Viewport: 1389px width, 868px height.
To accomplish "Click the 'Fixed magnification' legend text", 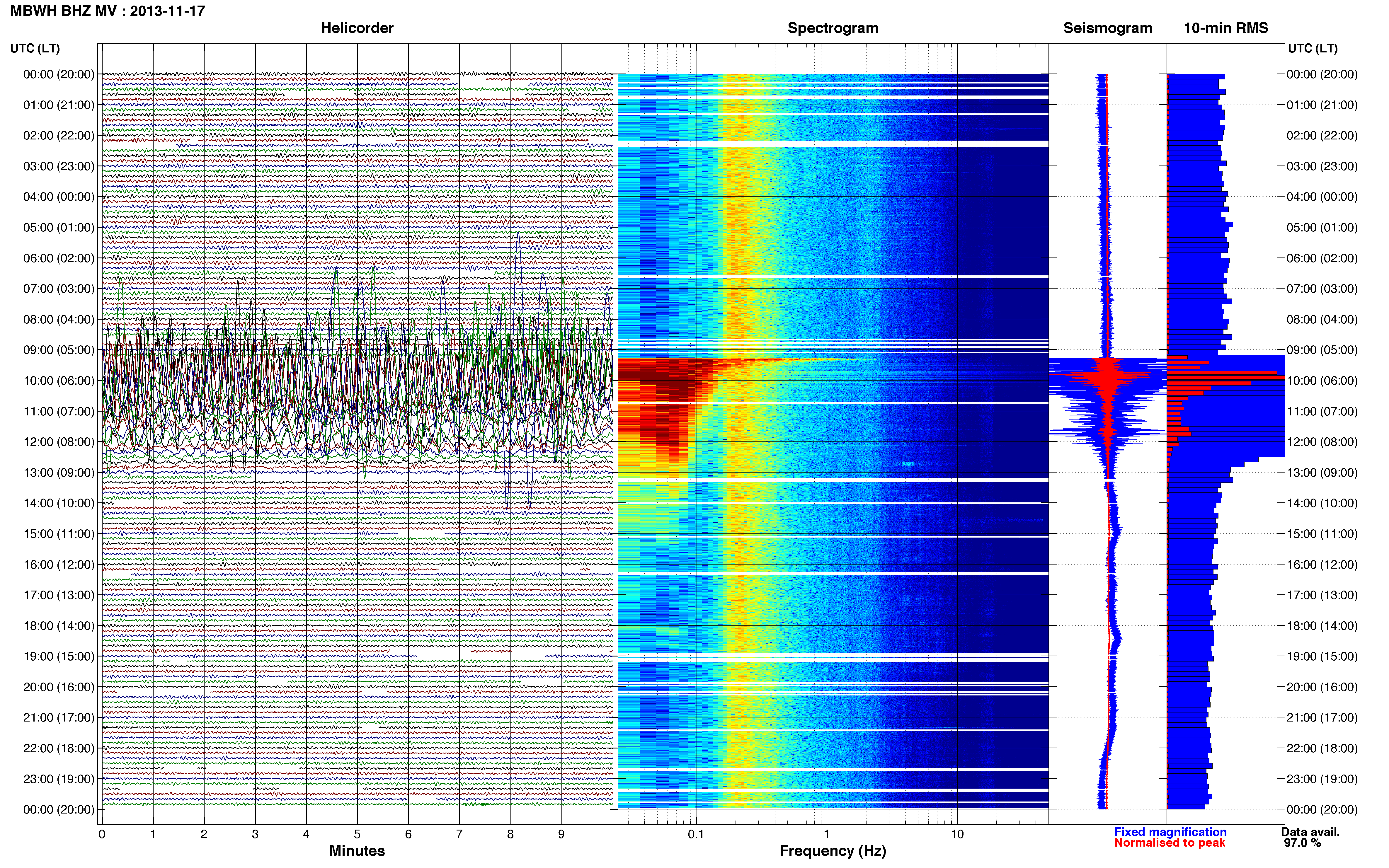I will click(x=1170, y=832).
